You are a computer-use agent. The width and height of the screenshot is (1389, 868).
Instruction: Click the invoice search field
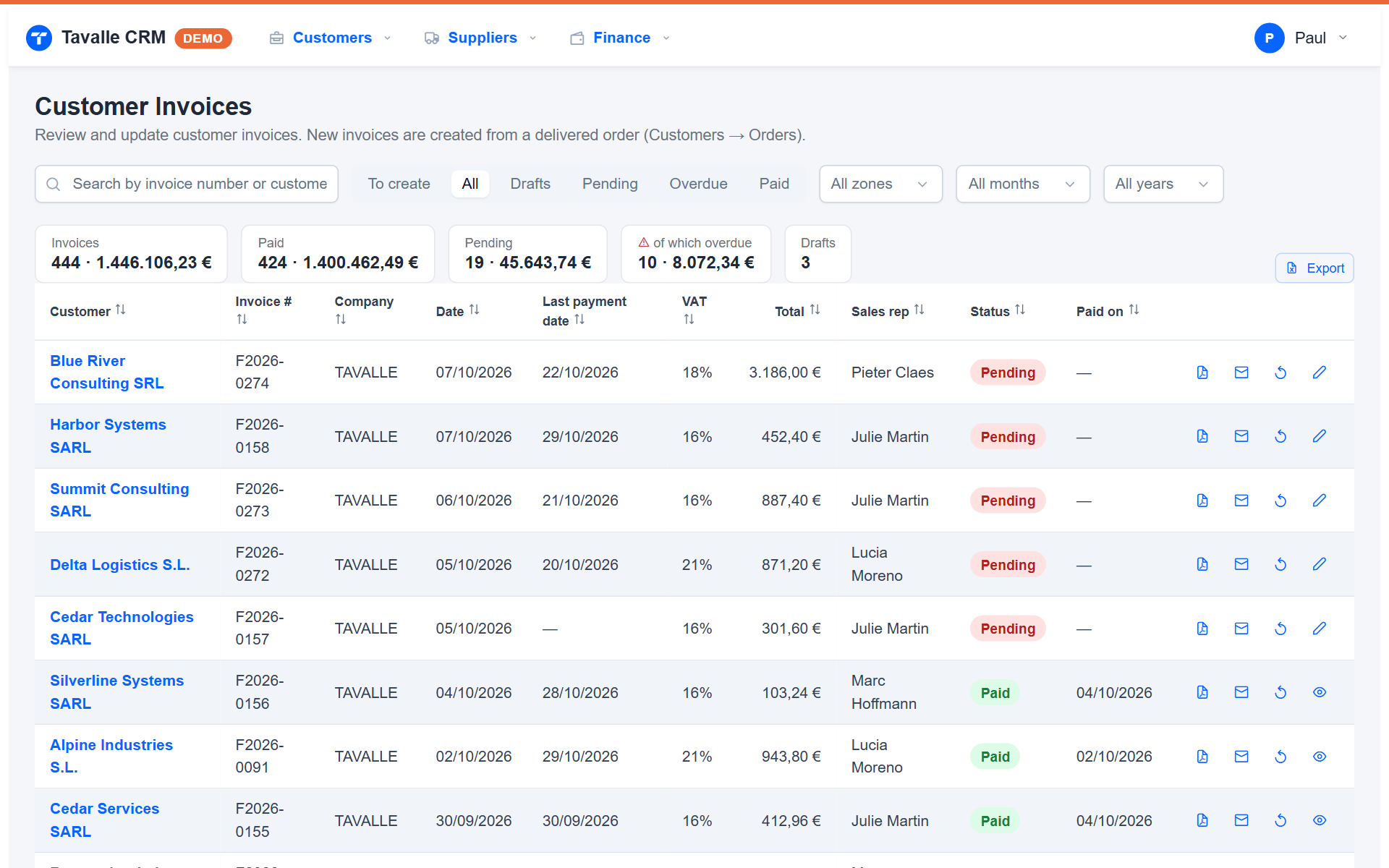[x=187, y=184]
